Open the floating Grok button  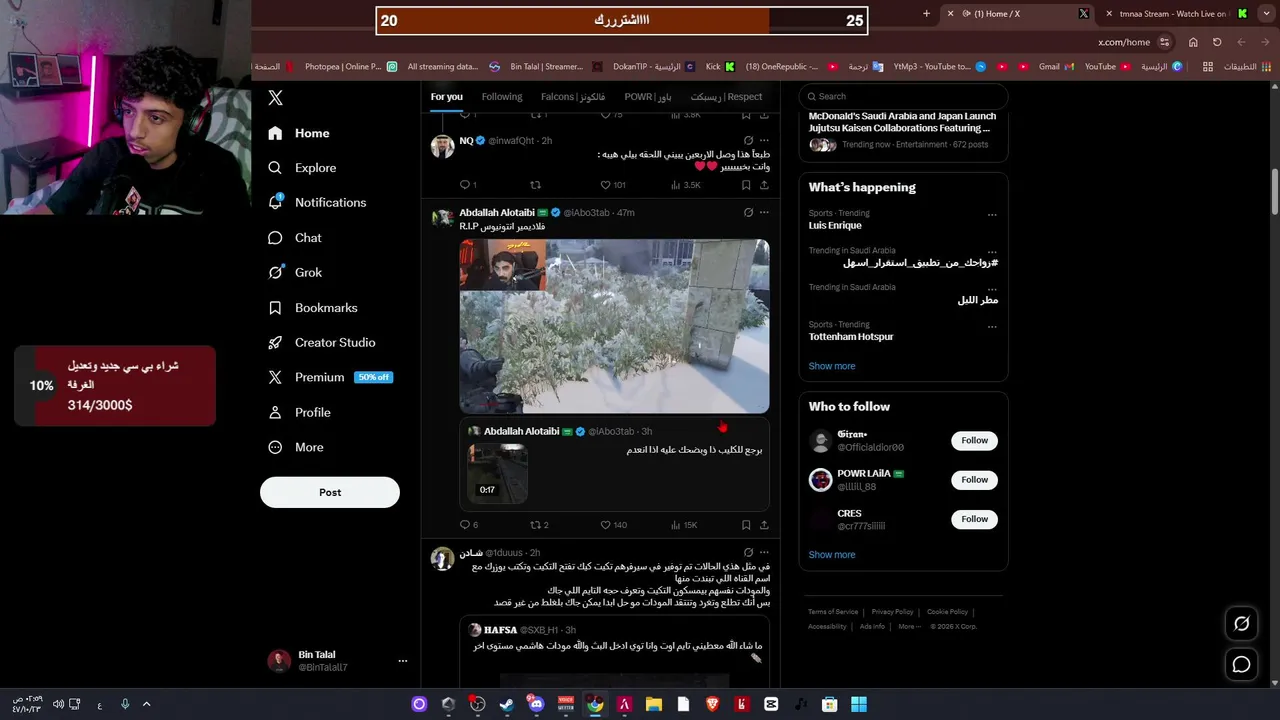coord(1241,623)
